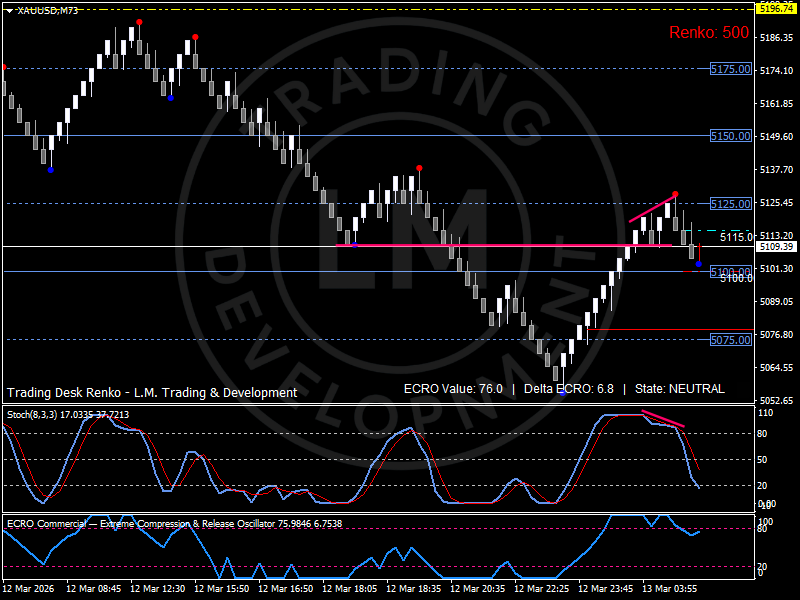The height and width of the screenshot is (600, 800).
Task: Select the yellow 5196.74 price tag
Action: (x=776, y=8)
